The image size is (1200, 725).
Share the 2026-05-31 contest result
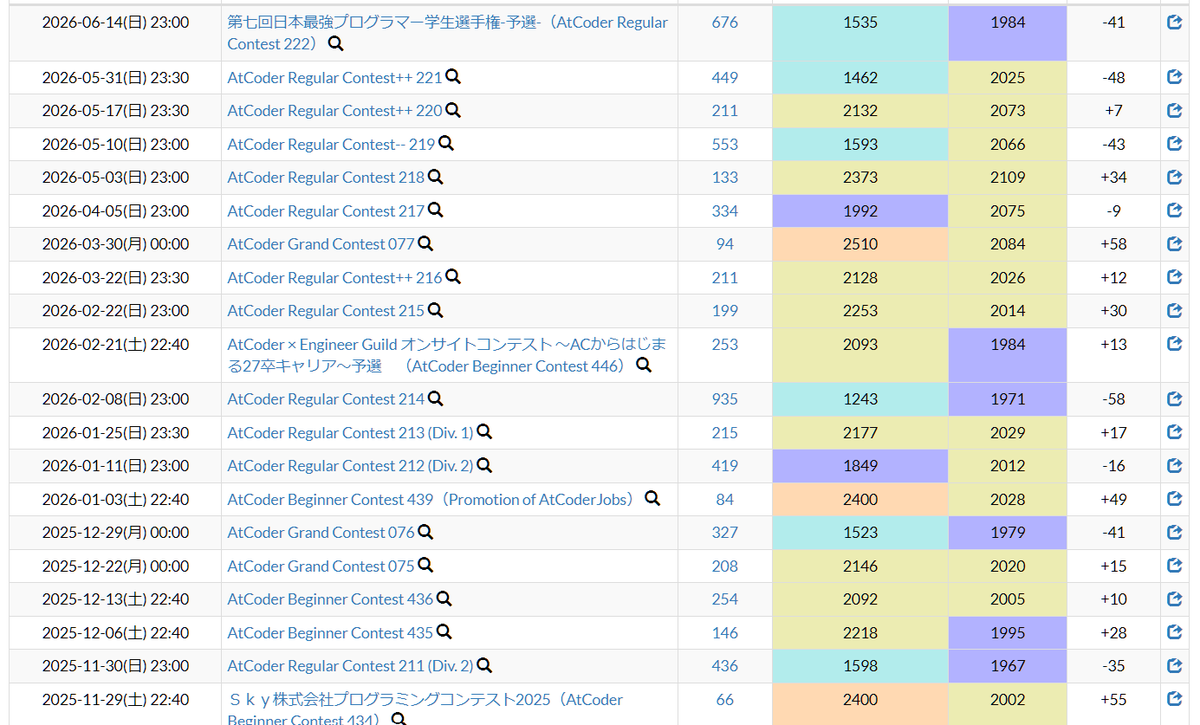pyautogui.click(x=1175, y=77)
